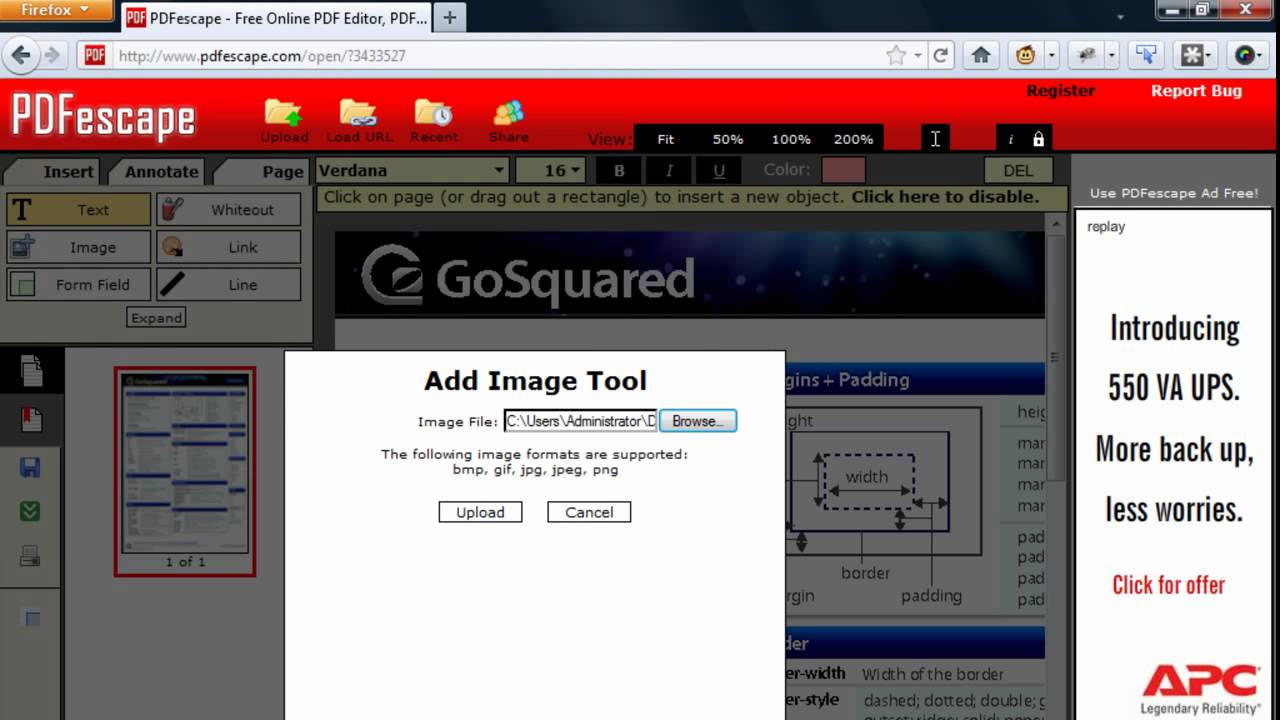Bookmark page with star icon
Viewport: 1280px width, 720px height.
tap(896, 56)
